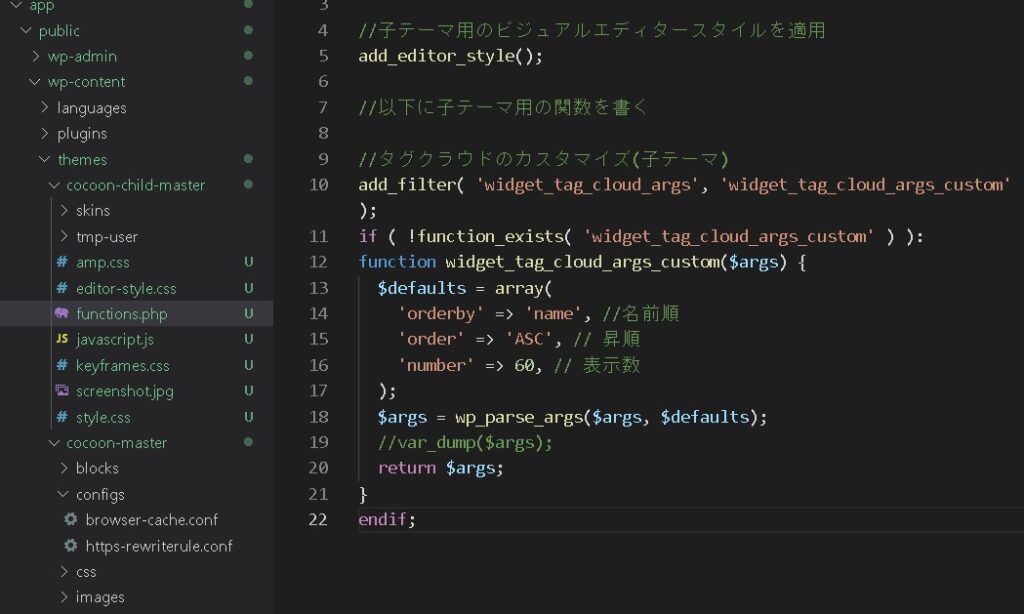Click the JS icon next to javascript.js
Viewport: 1024px width, 614px height.
point(62,340)
